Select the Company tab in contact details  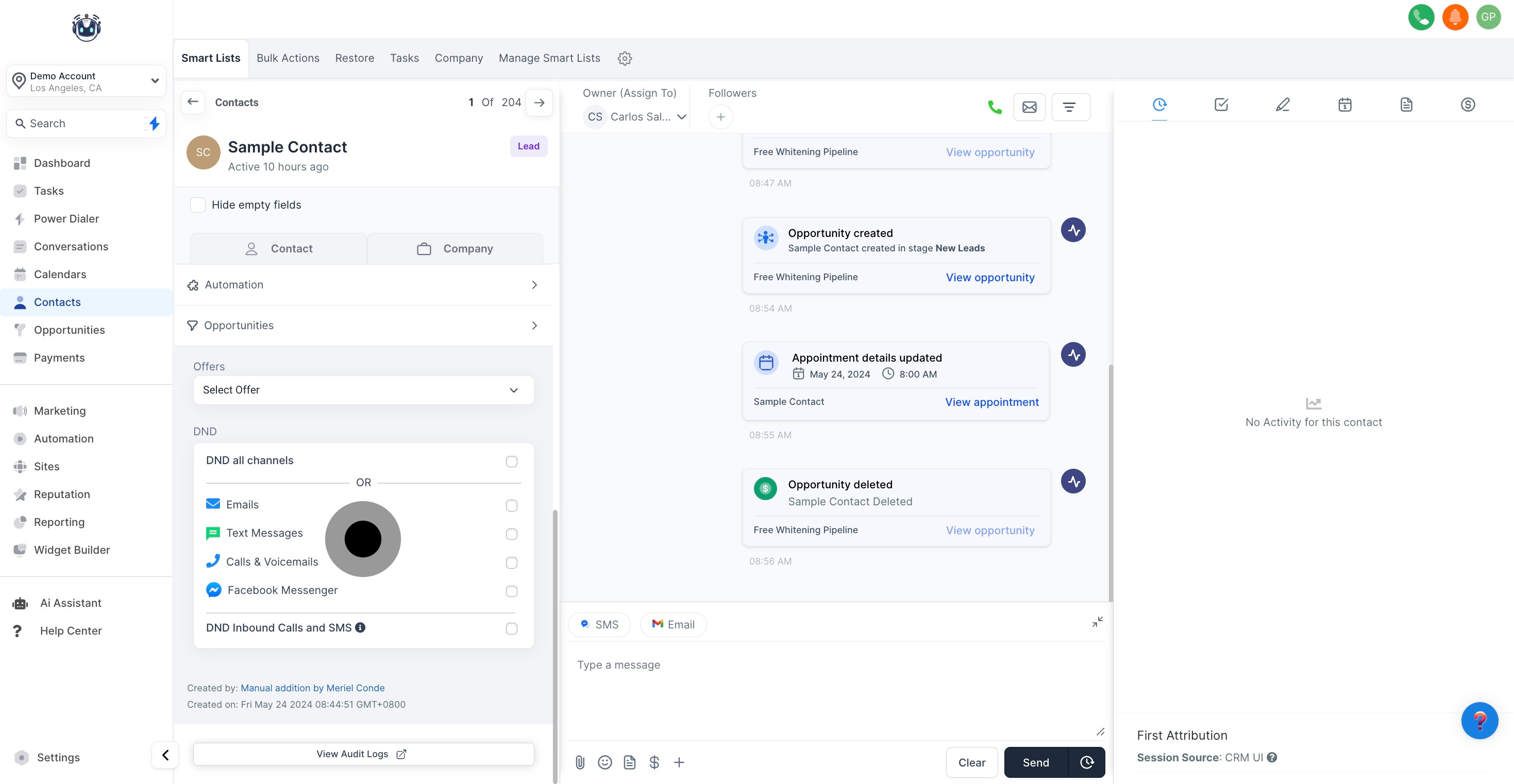tap(455, 249)
